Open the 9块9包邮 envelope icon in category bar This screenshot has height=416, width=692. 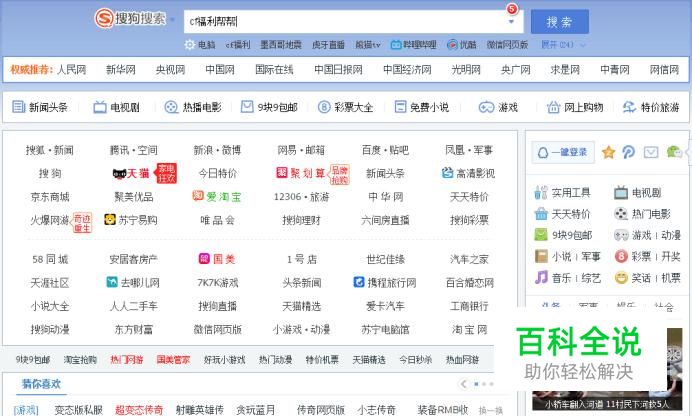[x=247, y=107]
